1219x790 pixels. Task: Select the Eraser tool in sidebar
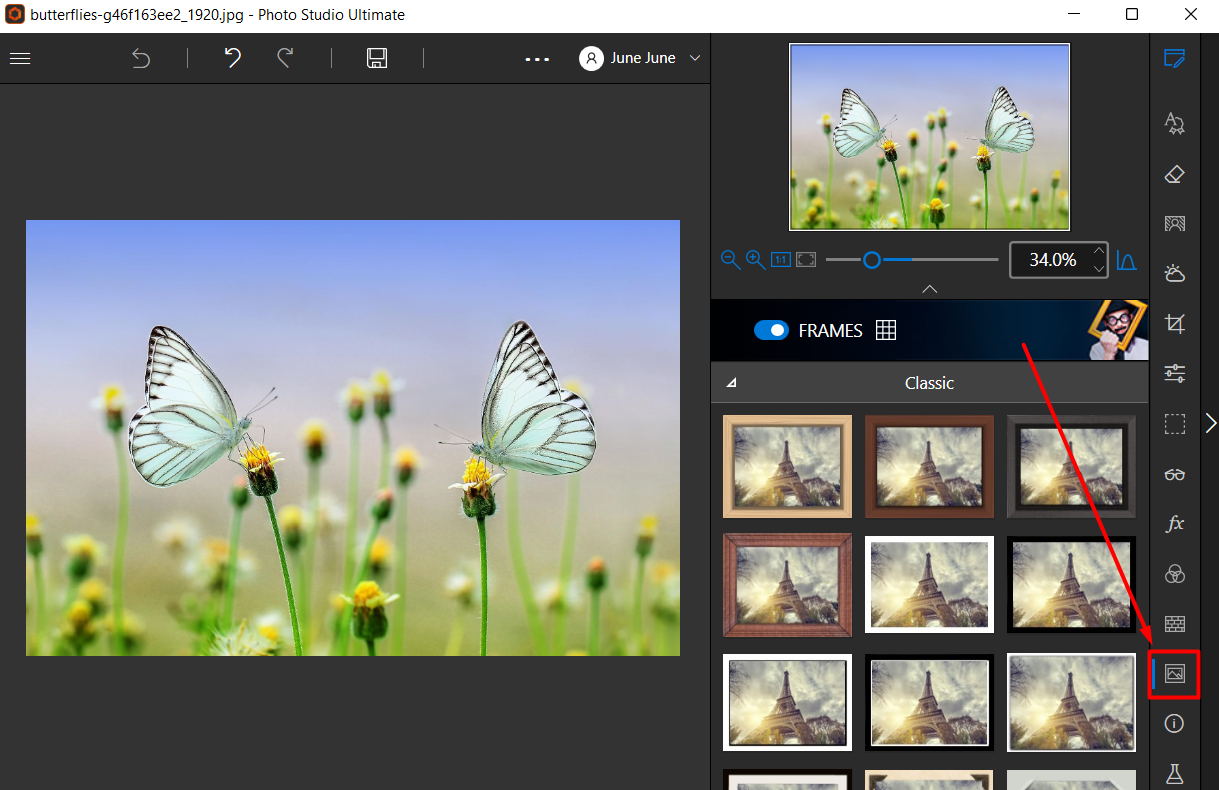(x=1175, y=174)
